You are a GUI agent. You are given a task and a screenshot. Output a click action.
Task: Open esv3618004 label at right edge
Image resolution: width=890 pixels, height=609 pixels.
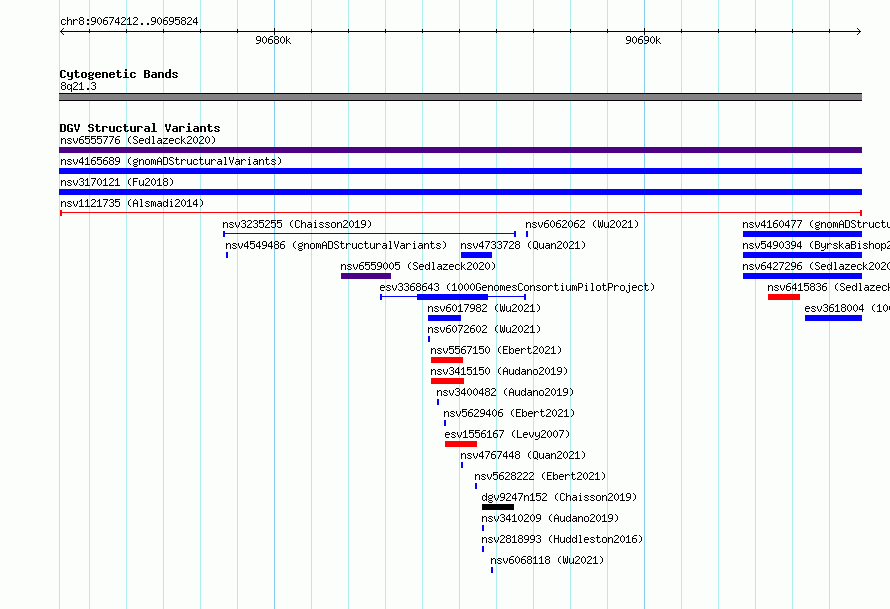click(x=847, y=308)
